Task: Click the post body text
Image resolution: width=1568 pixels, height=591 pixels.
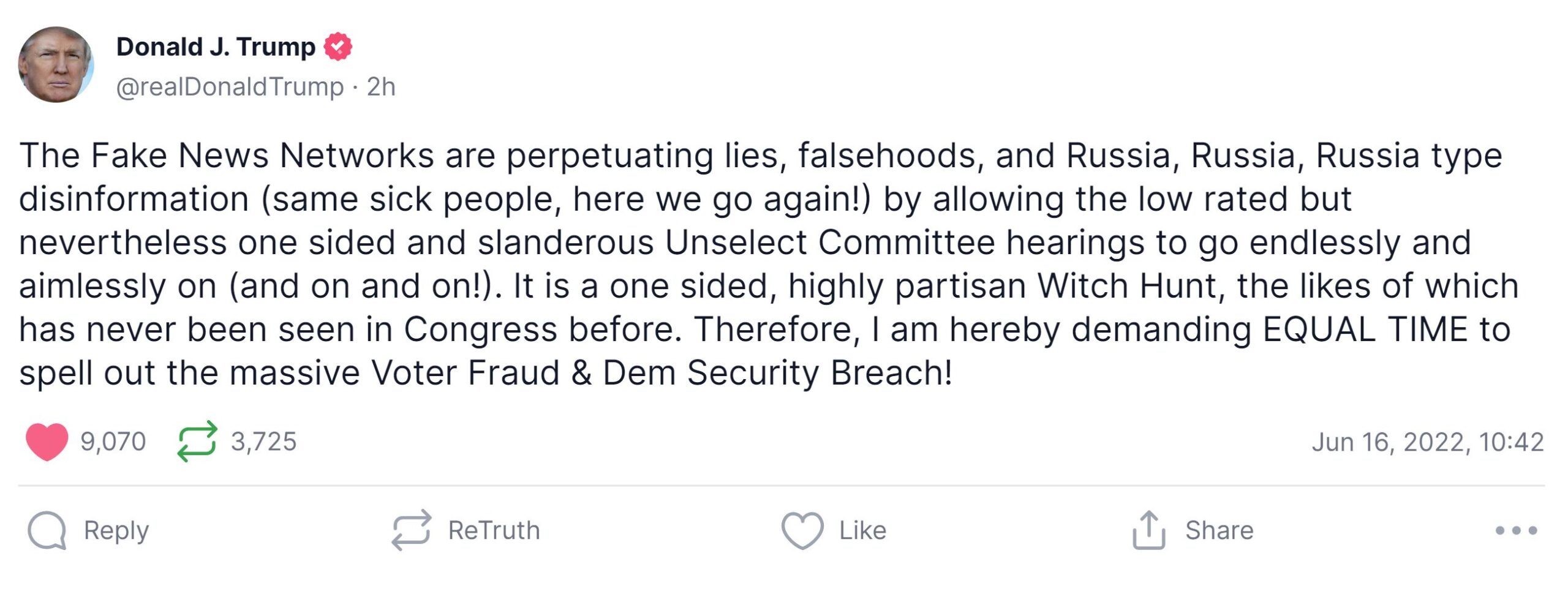Action: (x=766, y=263)
